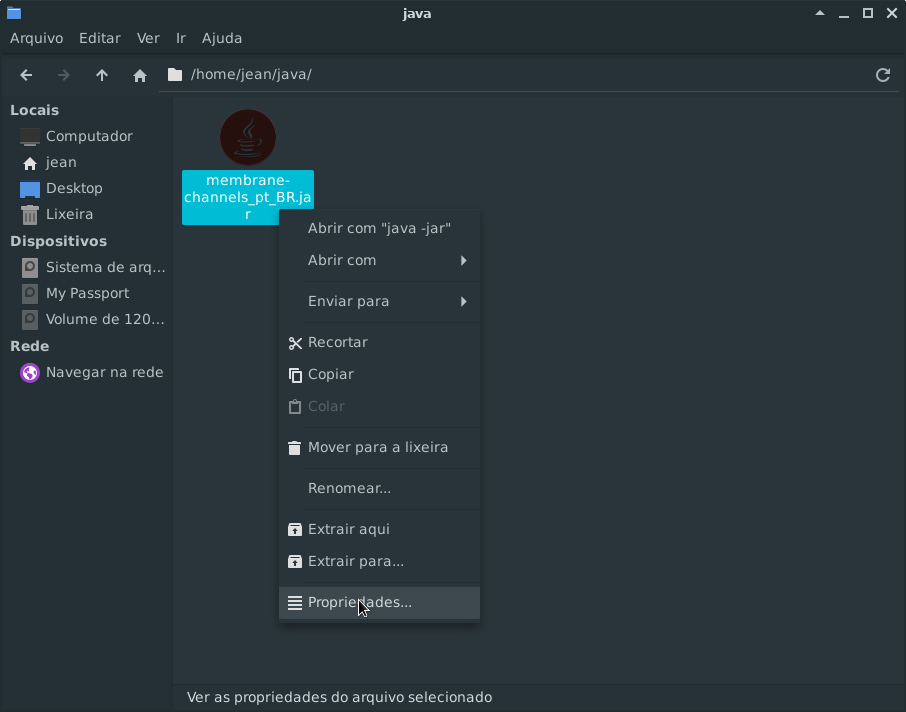Reload the current folder view

(x=882, y=75)
